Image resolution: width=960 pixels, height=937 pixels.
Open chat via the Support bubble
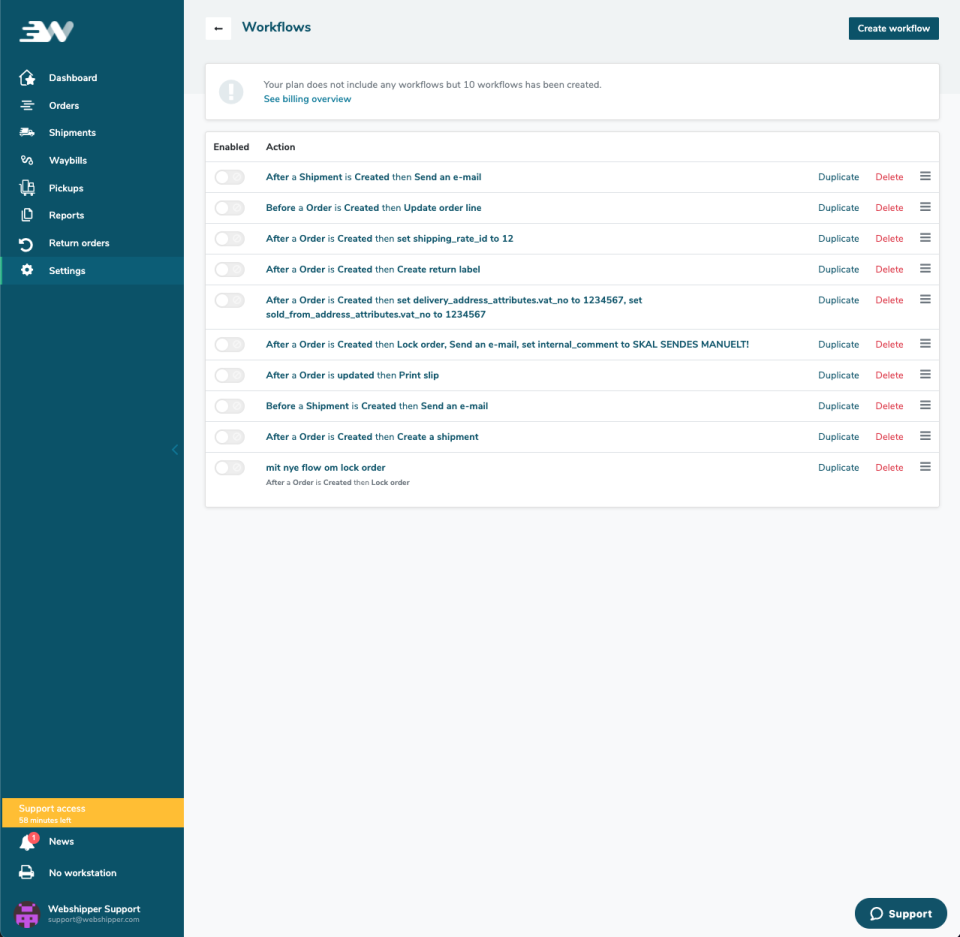point(899,913)
